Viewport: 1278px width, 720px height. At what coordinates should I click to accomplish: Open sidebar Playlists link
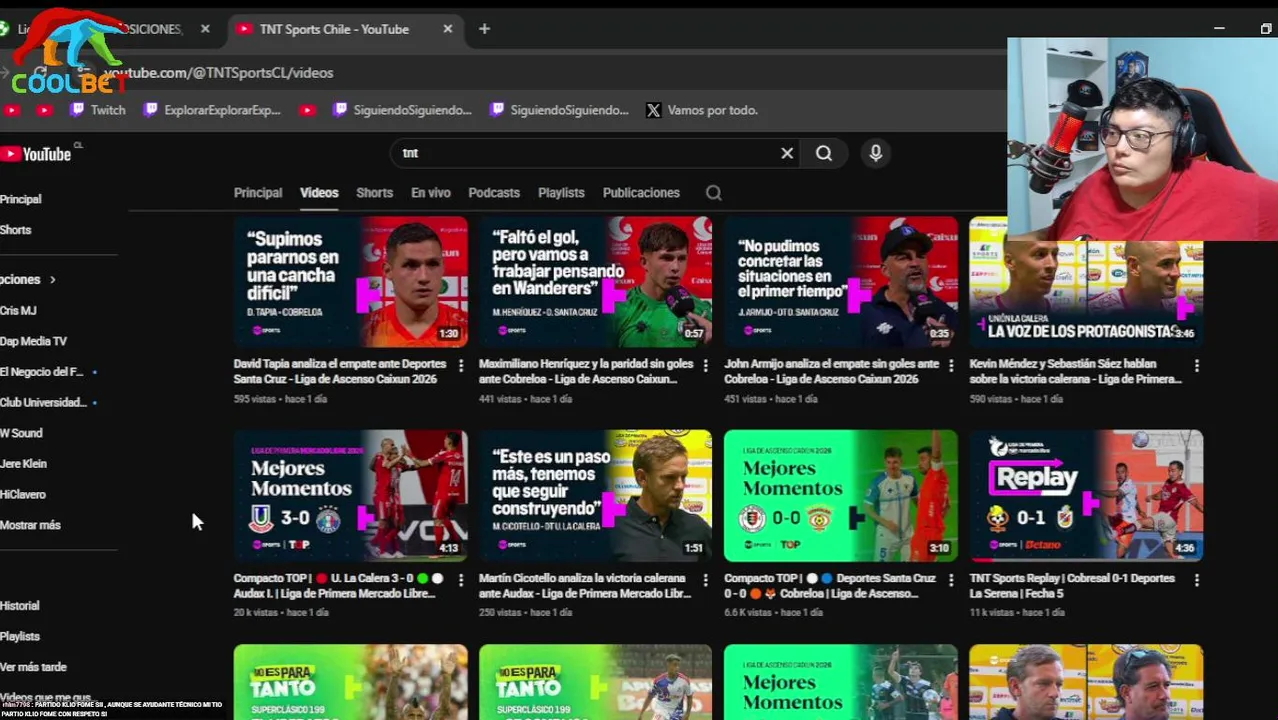20,636
